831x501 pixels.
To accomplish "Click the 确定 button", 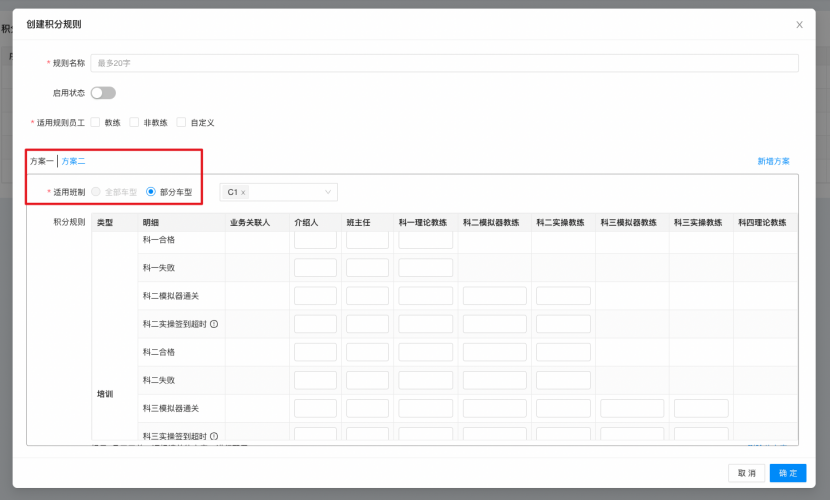I will point(788,473).
